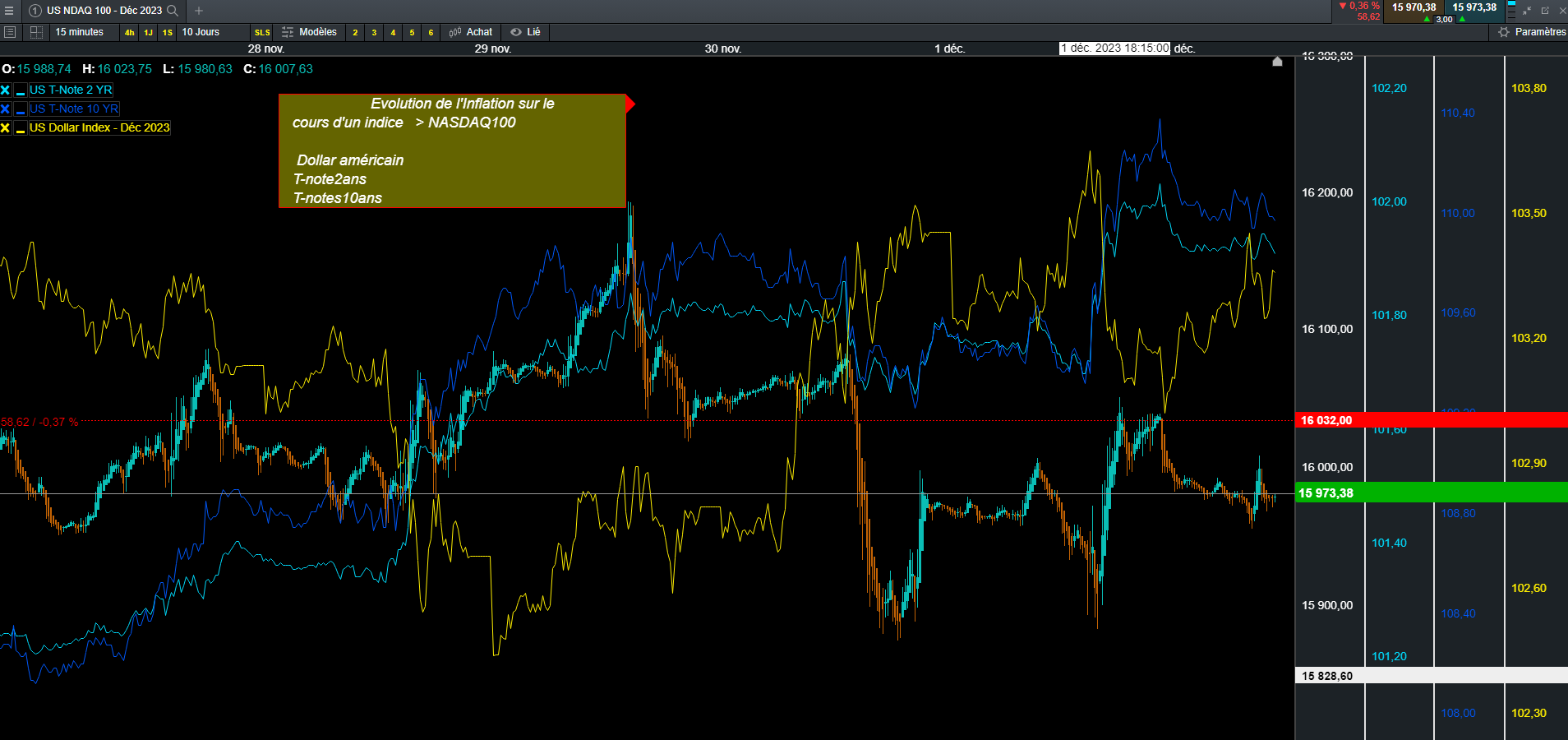Load chart template number 3
This screenshot has height=740, width=1568.
click(374, 32)
